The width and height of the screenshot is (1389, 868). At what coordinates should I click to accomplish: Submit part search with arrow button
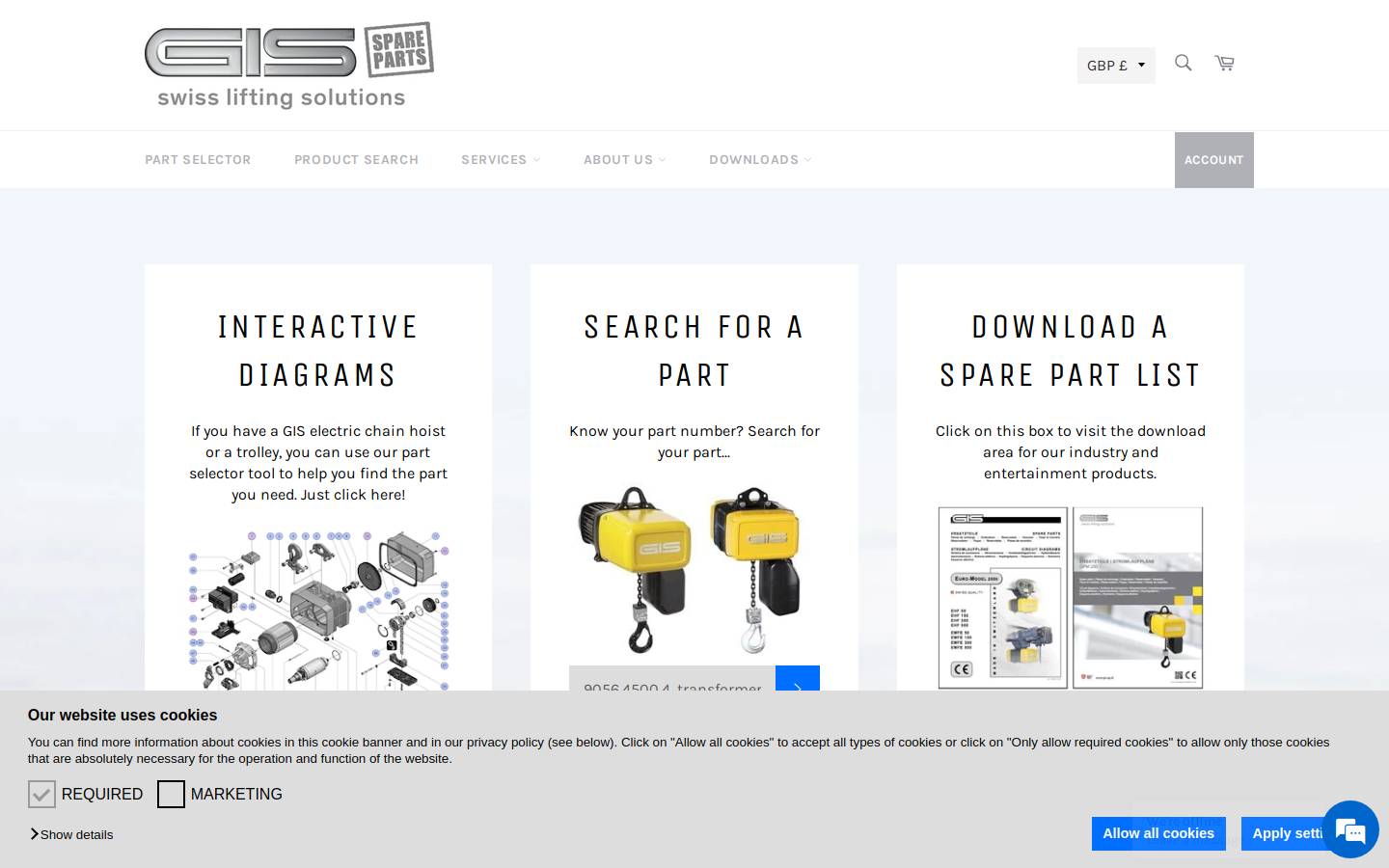798,679
